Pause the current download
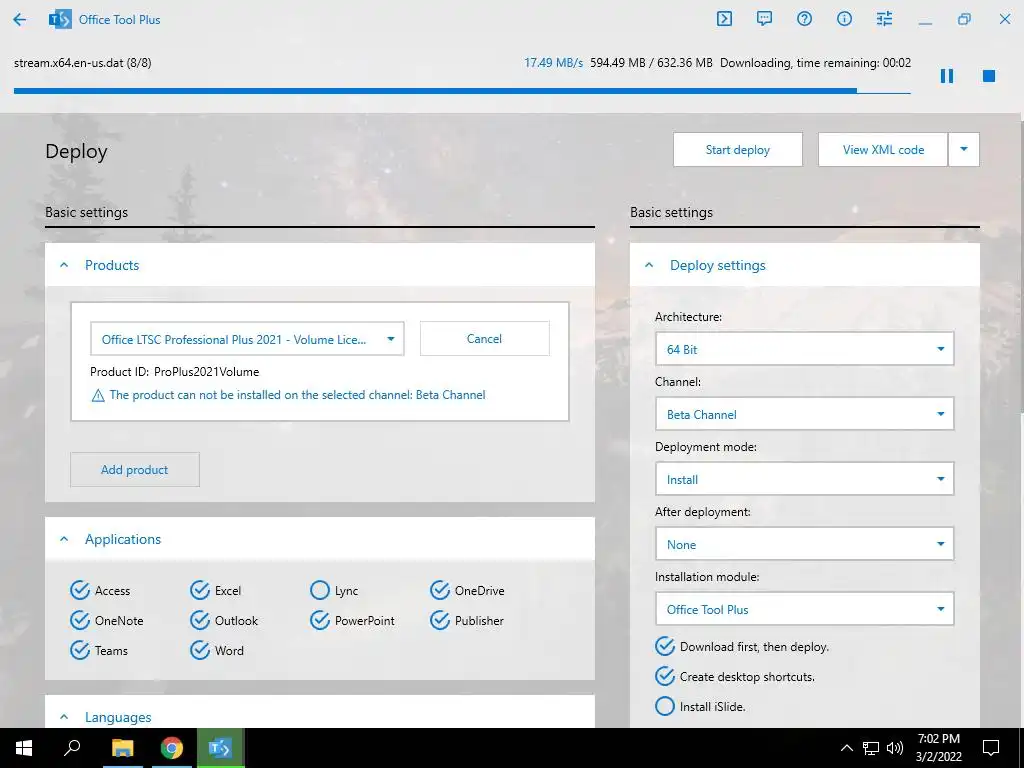Image resolution: width=1024 pixels, height=768 pixels. (947, 76)
